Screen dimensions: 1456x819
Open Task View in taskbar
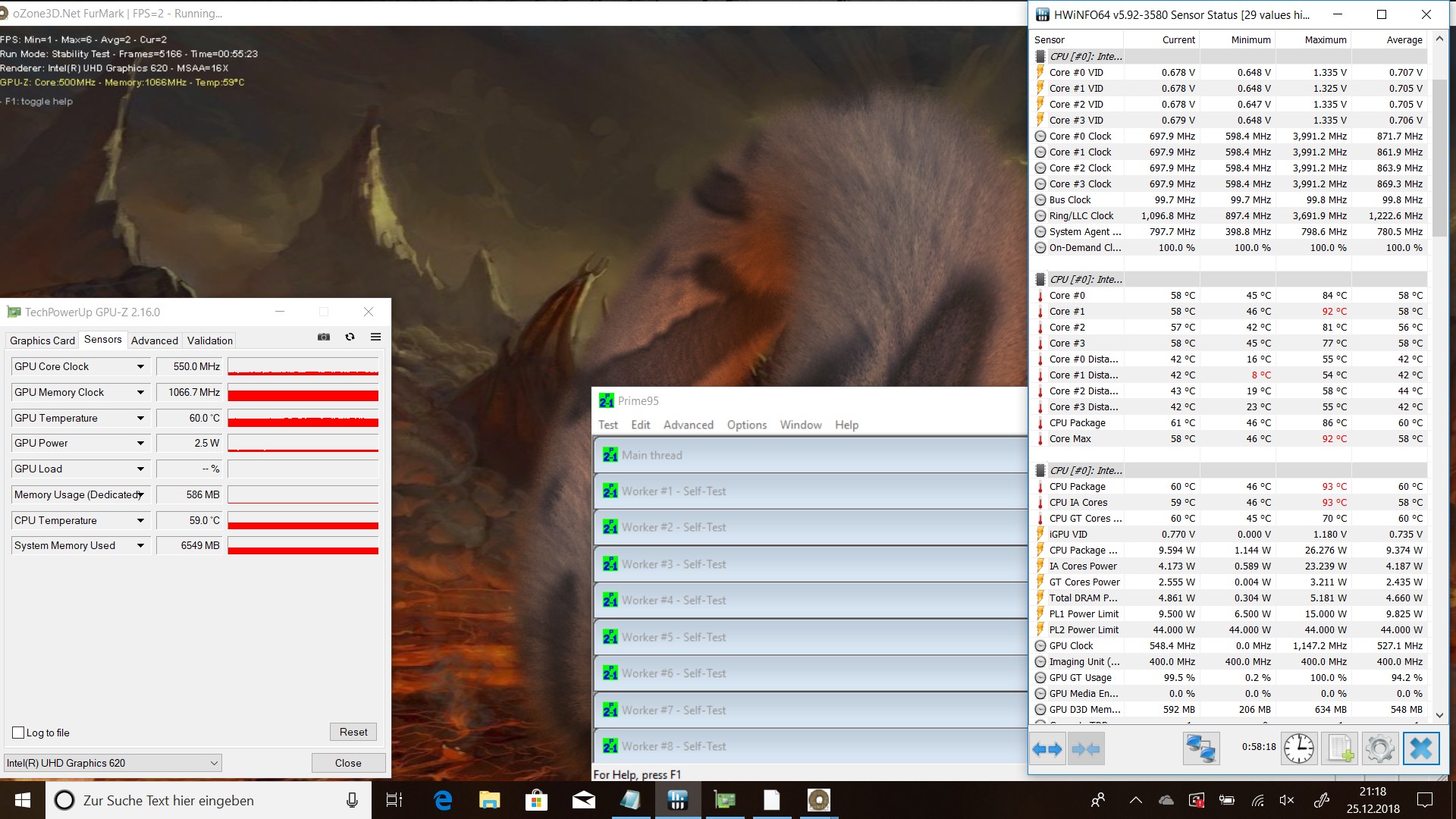[x=394, y=800]
